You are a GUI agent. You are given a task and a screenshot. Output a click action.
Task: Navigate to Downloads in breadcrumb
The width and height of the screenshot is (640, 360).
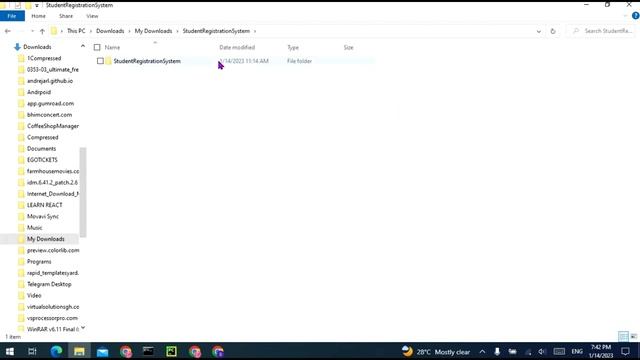(x=110, y=31)
